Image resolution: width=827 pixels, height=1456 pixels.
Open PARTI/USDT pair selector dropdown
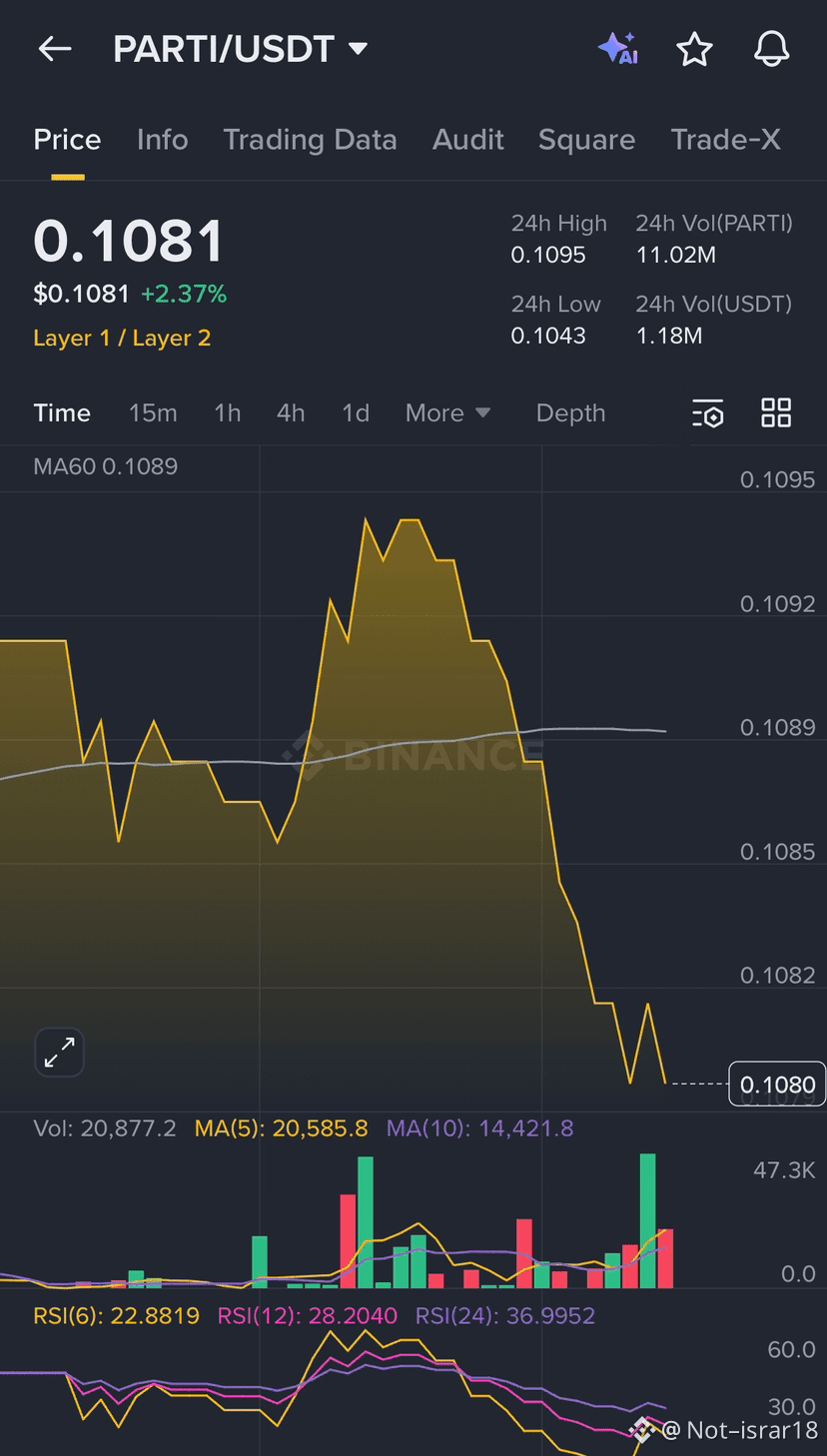coord(241,49)
